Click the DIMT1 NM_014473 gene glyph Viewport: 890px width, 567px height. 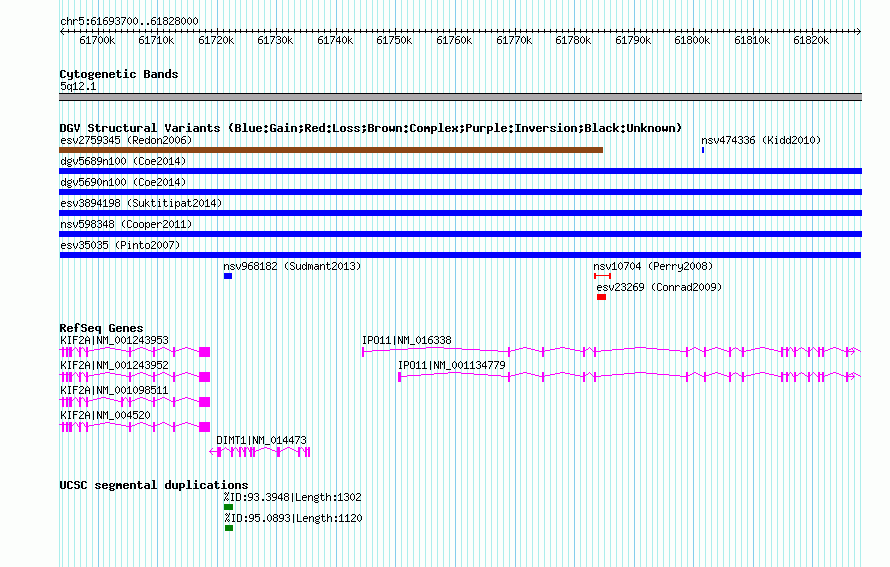(260, 452)
